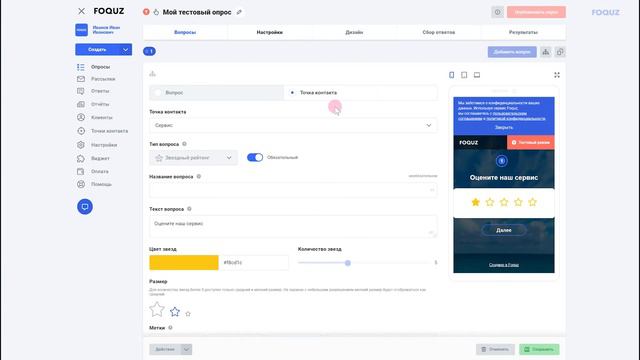Screen dimensions: 640x360
Task: Open the Точка контакта dropdown showing Сервис
Action: pos(293,125)
